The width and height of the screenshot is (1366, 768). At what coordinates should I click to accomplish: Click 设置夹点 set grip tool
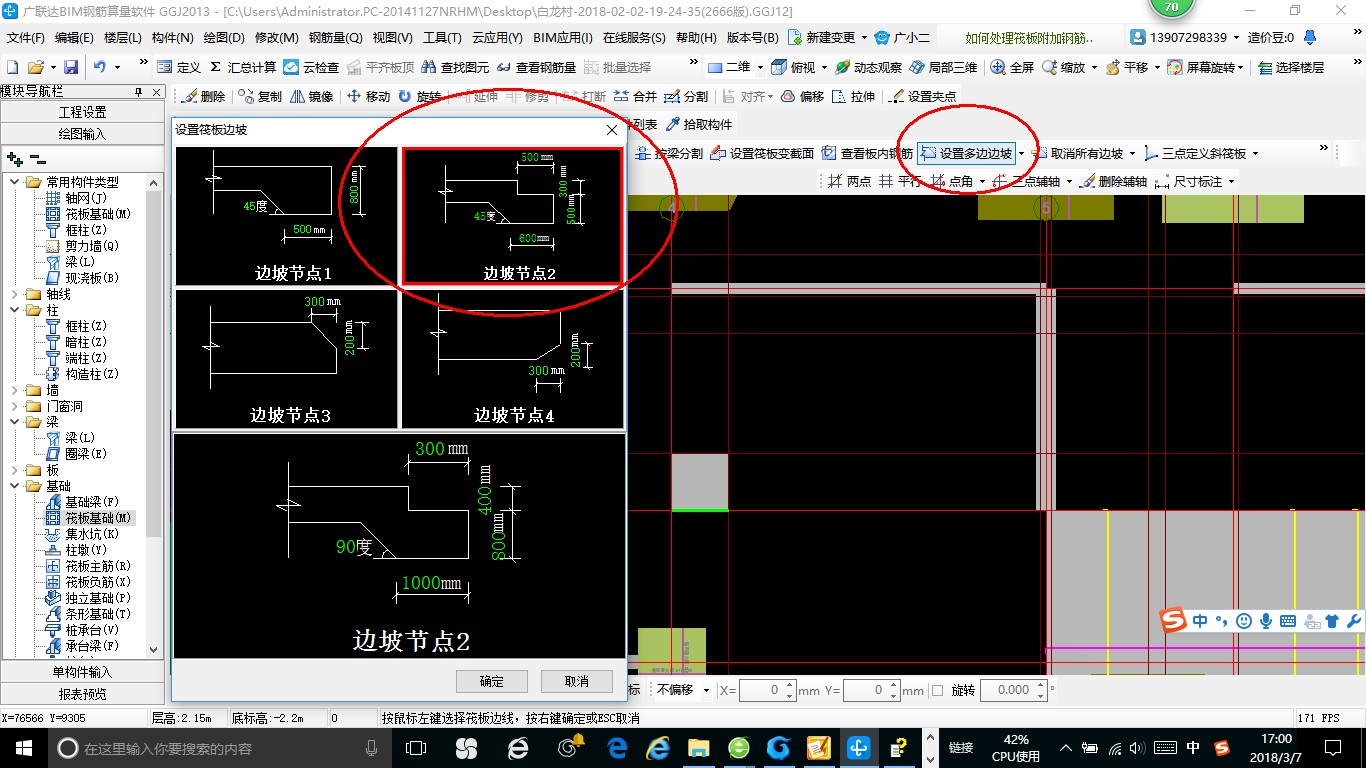[922, 97]
